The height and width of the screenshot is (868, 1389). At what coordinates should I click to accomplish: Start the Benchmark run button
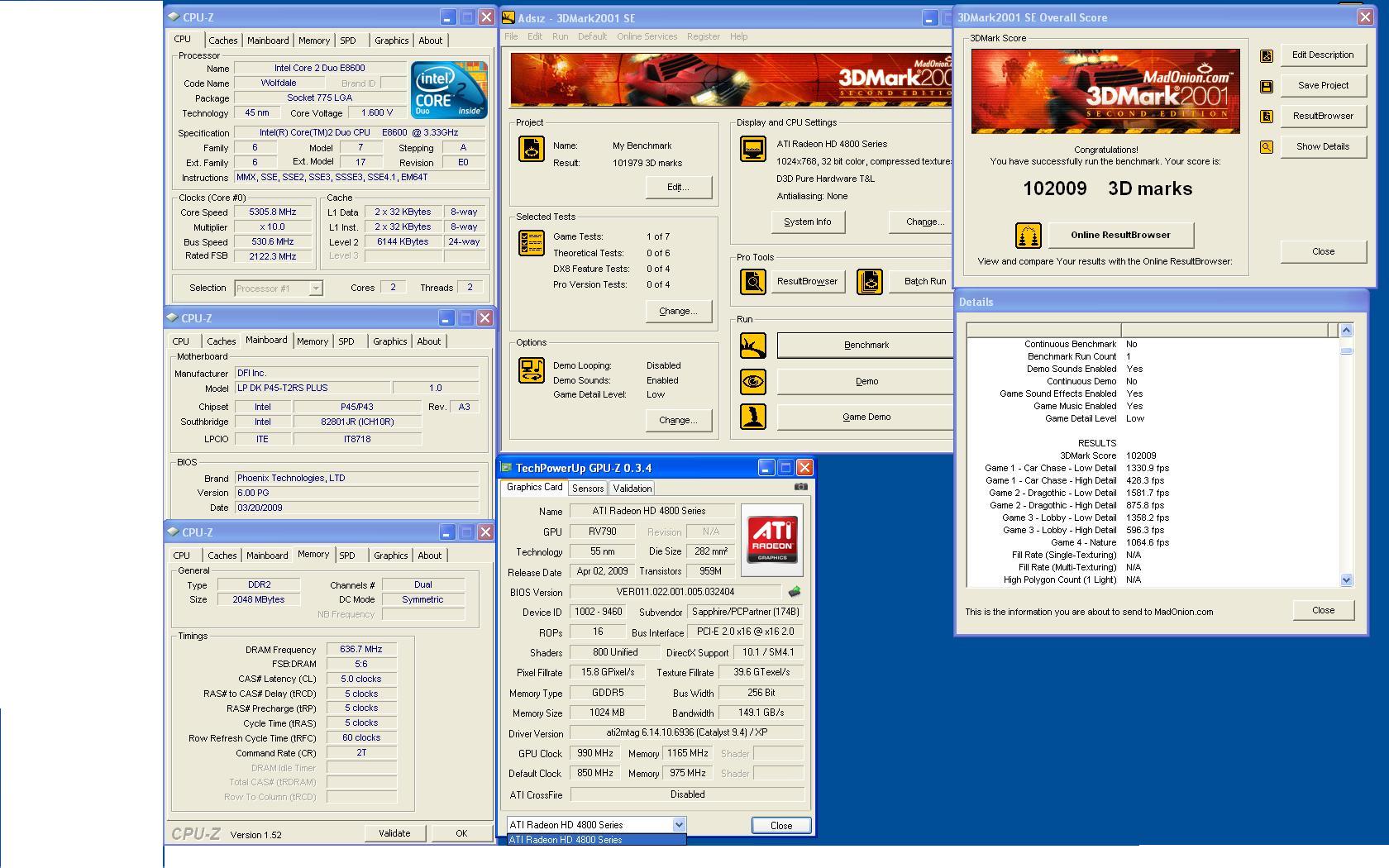(x=866, y=346)
